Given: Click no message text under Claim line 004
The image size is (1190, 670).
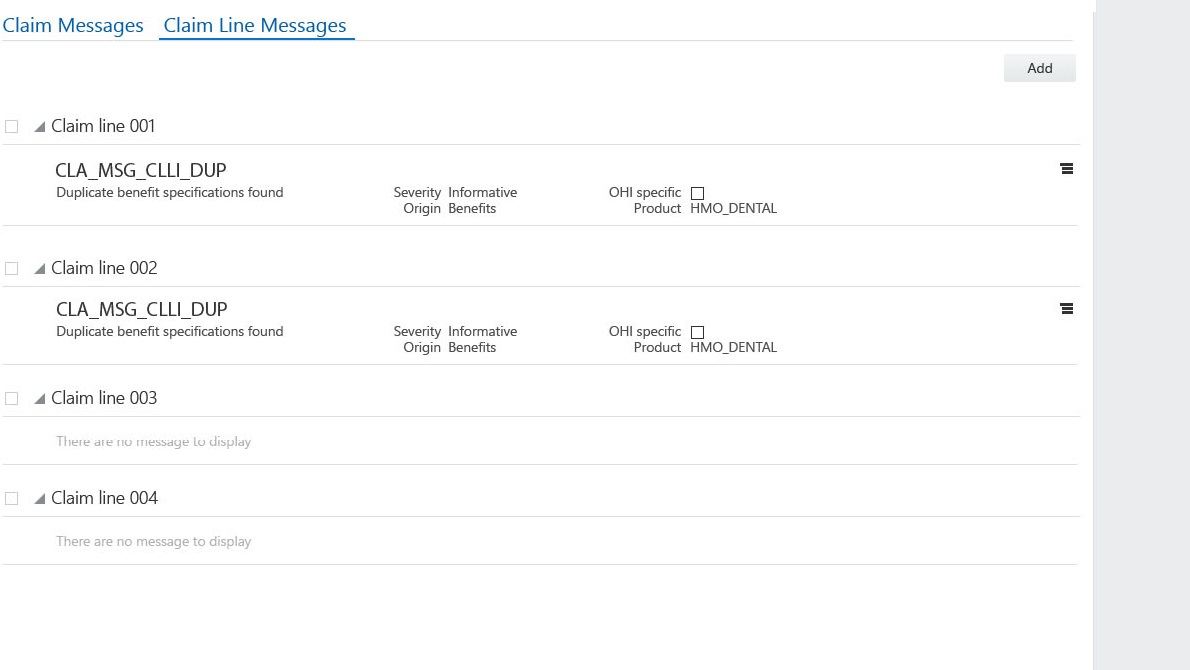Looking at the screenshot, I should pyautogui.click(x=153, y=542).
